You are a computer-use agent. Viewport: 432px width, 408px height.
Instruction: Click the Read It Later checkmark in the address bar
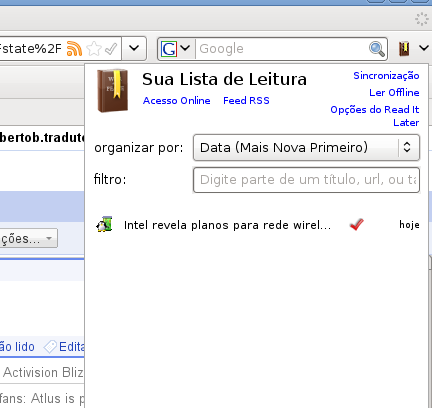(111, 49)
